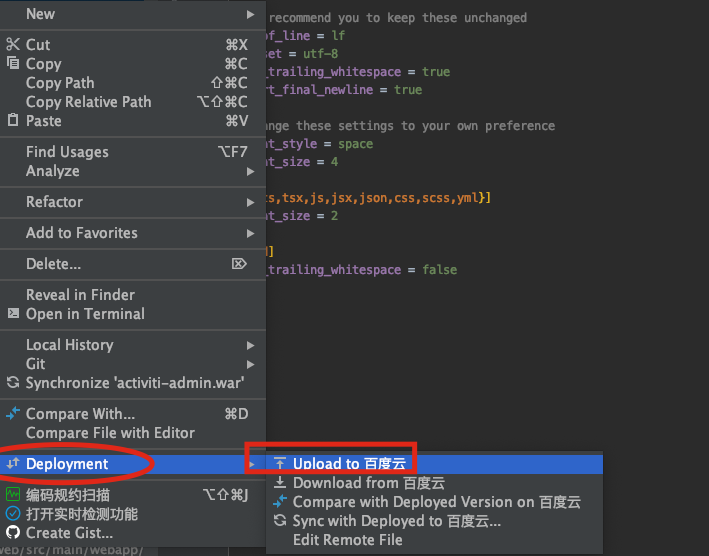Select Sync with Deployed to 百度云...
This screenshot has width=709, height=556.
[x=435, y=521]
